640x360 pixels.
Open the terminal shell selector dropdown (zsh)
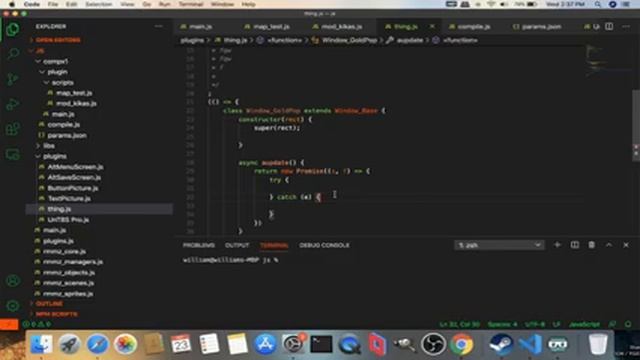point(499,245)
